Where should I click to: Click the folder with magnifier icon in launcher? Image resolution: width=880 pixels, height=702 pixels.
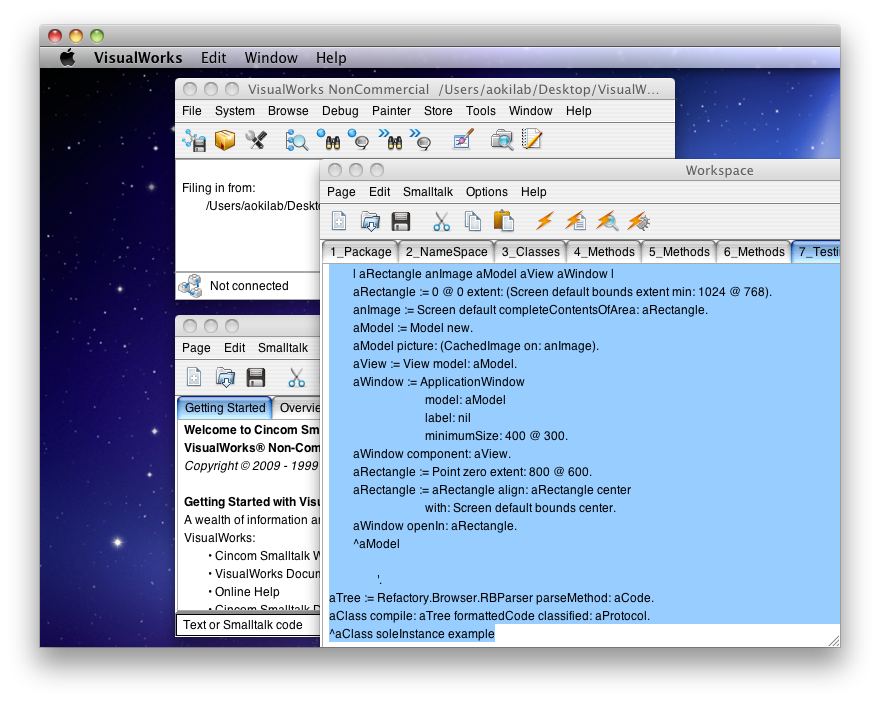click(502, 140)
